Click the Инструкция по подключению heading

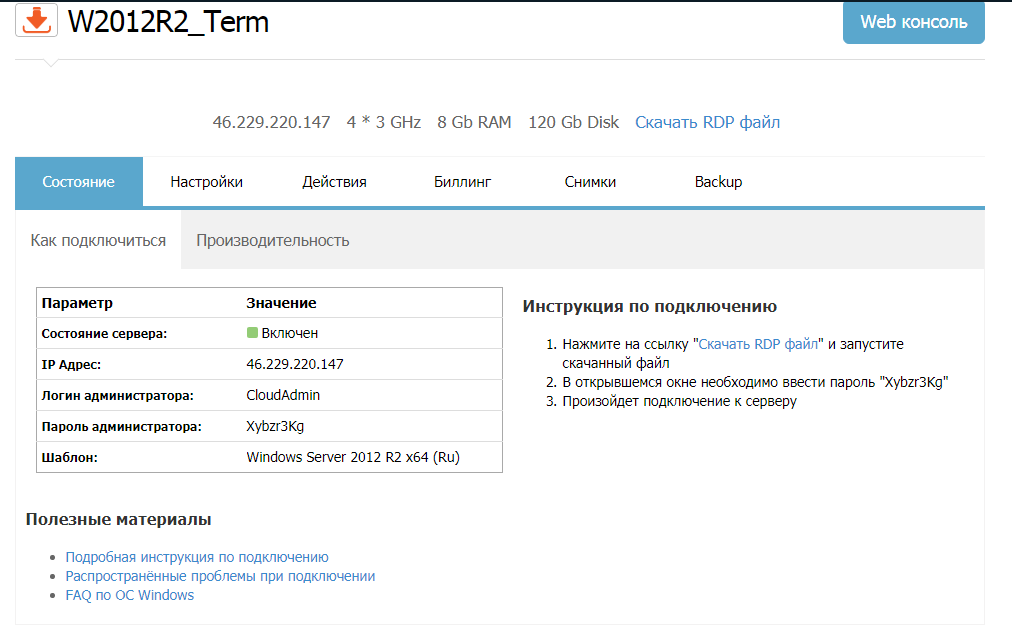[649, 306]
